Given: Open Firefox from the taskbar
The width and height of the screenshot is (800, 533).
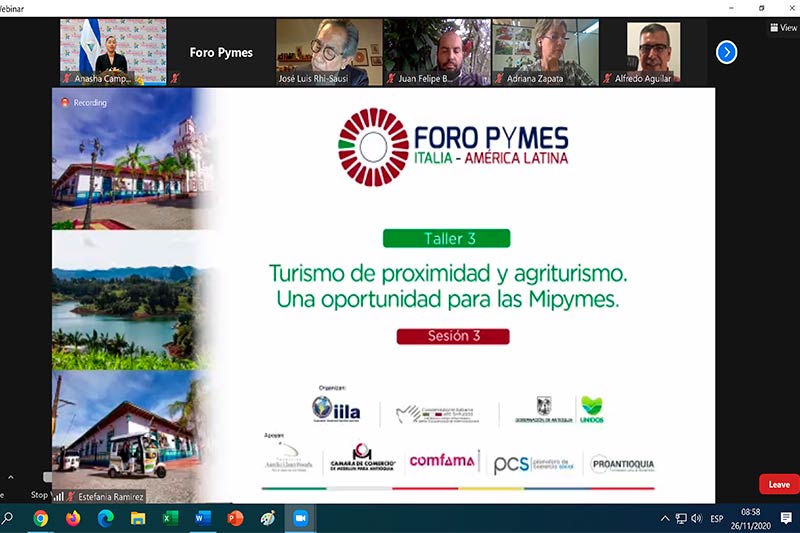Looking at the screenshot, I should (x=73, y=519).
